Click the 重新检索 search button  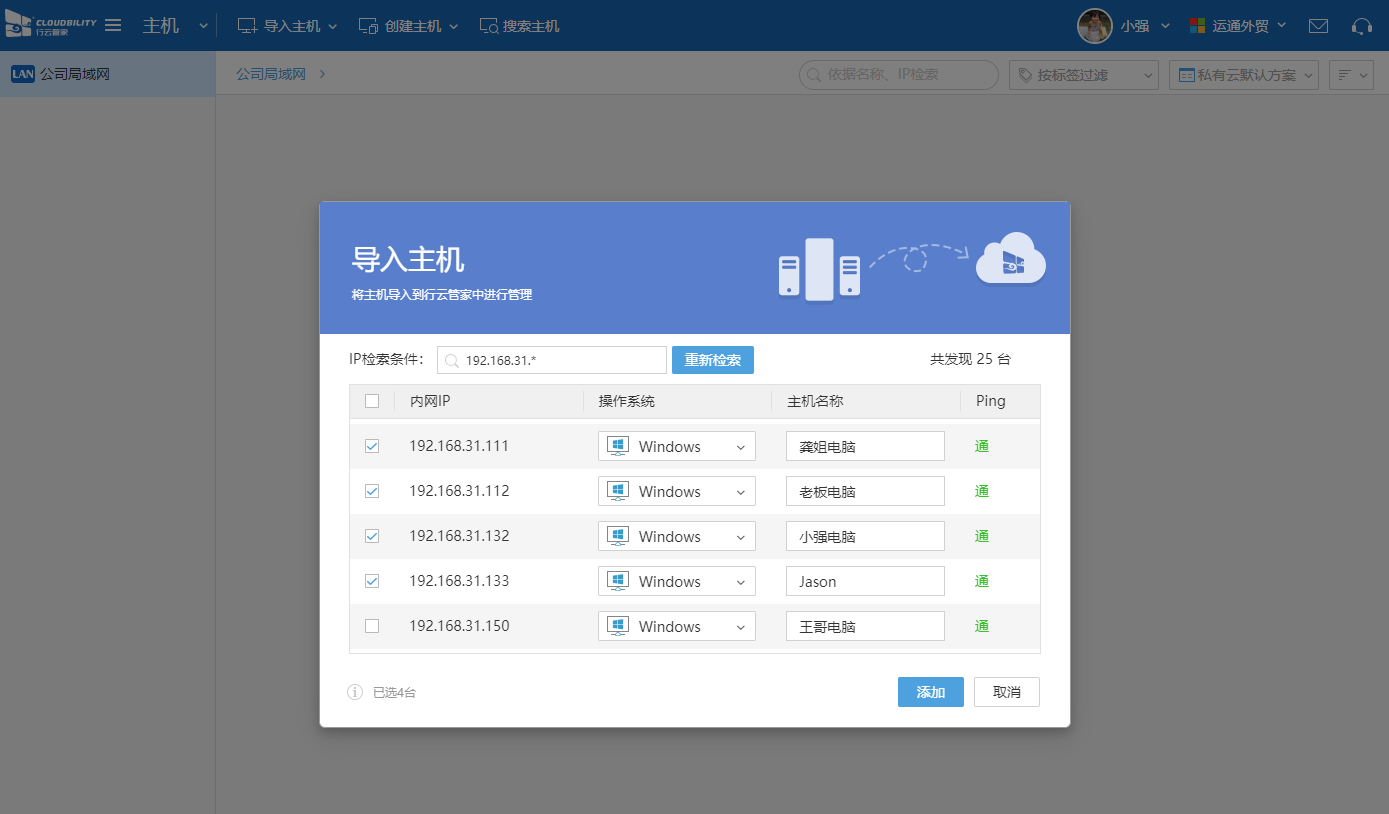tap(712, 359)
